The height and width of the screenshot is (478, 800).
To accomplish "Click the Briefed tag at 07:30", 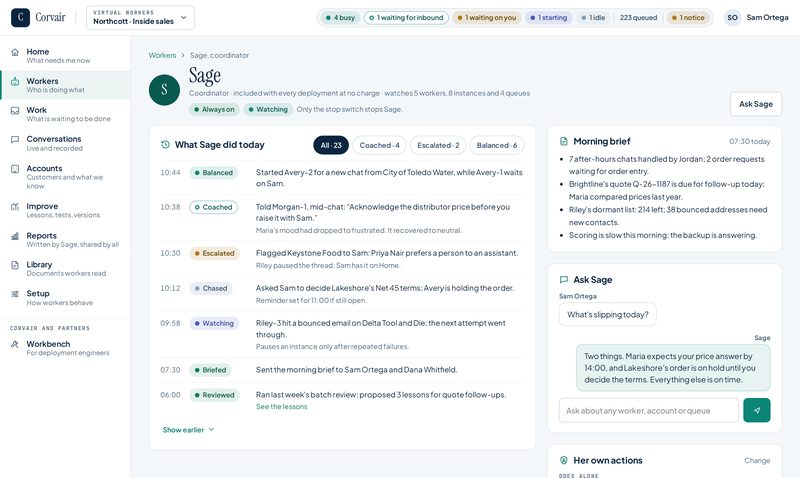I will tap(210, 370).
